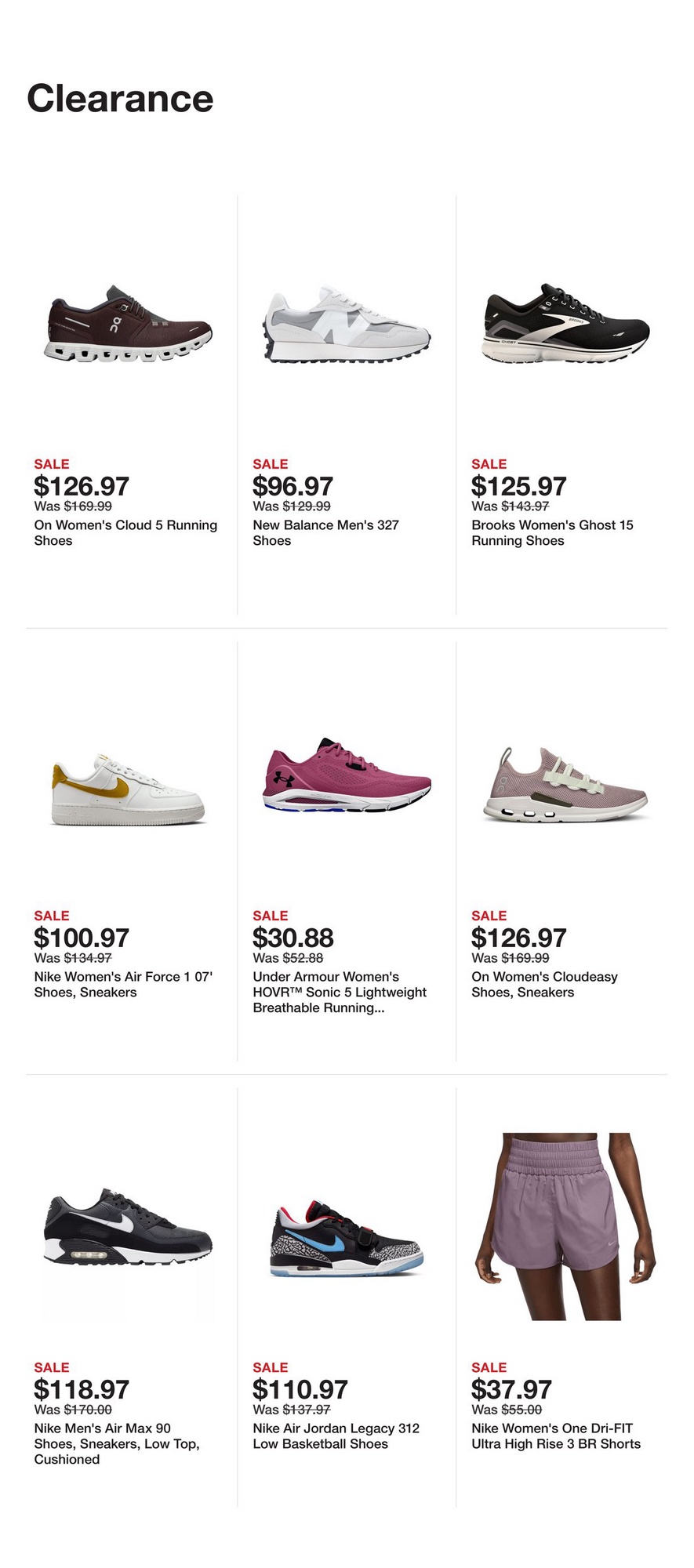694x1568 pixels.
Task: Click New Balance Men's 327 Shoes title
Action: point(325,533)
